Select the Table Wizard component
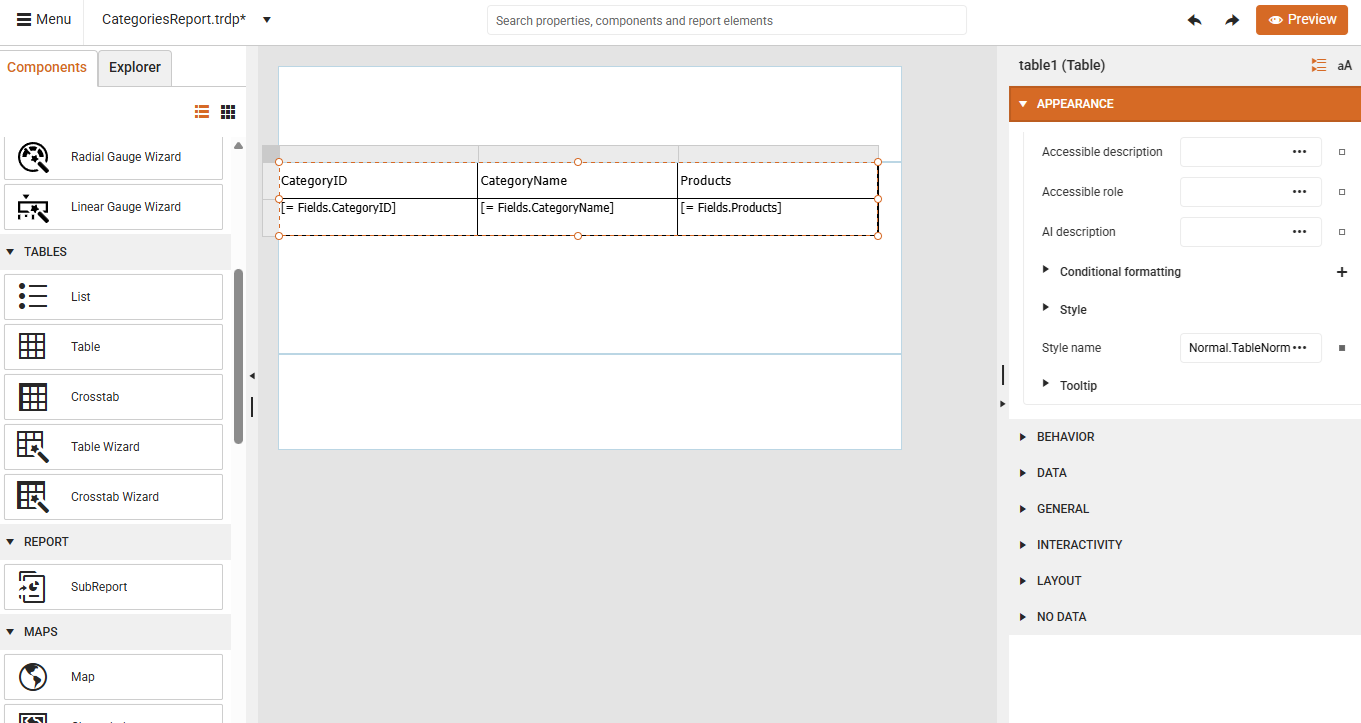This screenshot has width=1361, height=723. coord(113,447)
